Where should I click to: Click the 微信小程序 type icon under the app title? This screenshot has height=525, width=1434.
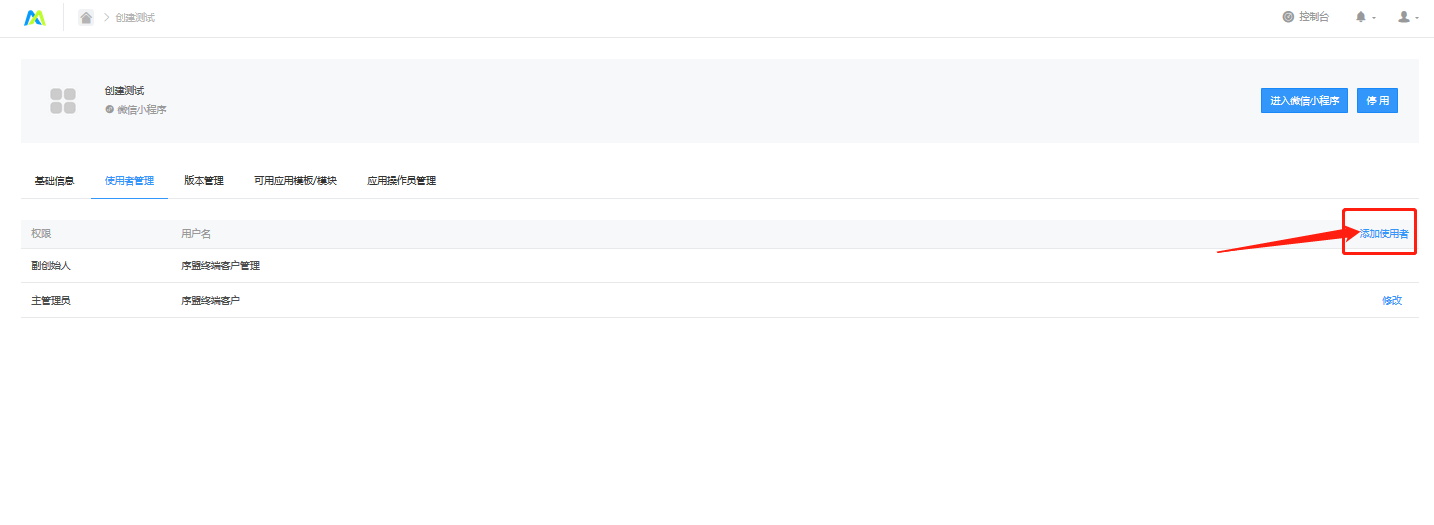109,109
